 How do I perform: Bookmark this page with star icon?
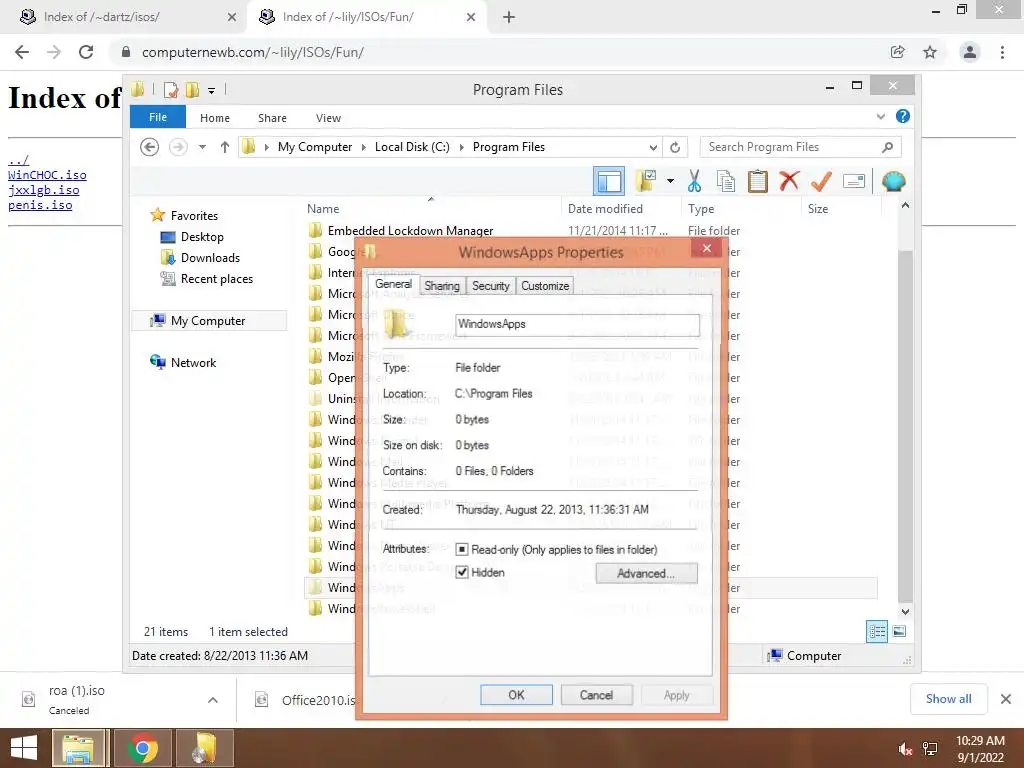click(930, 52)
